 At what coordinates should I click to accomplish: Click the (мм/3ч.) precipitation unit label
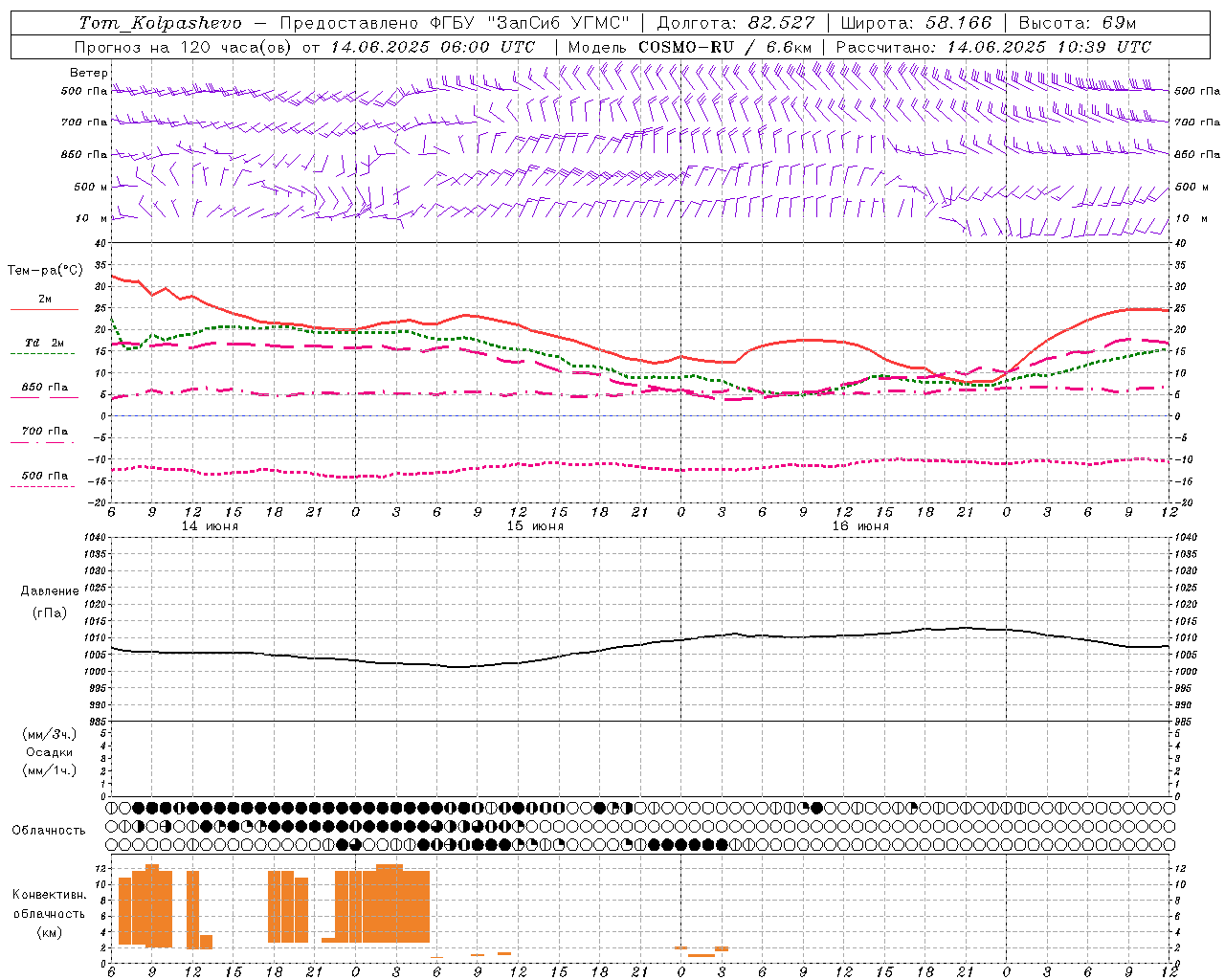click(x=49, y=734)
